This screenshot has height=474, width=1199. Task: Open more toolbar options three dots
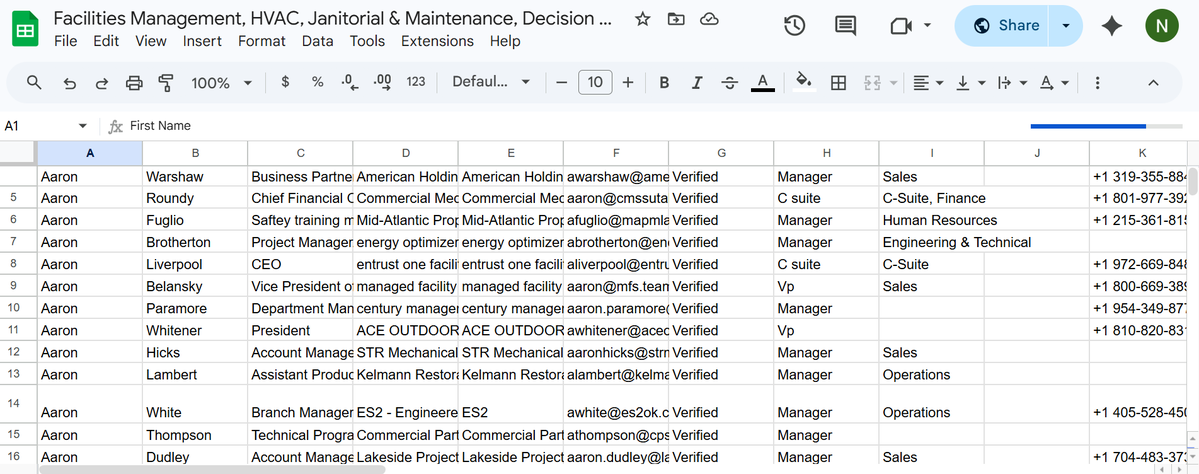[x=1098, y=83]
